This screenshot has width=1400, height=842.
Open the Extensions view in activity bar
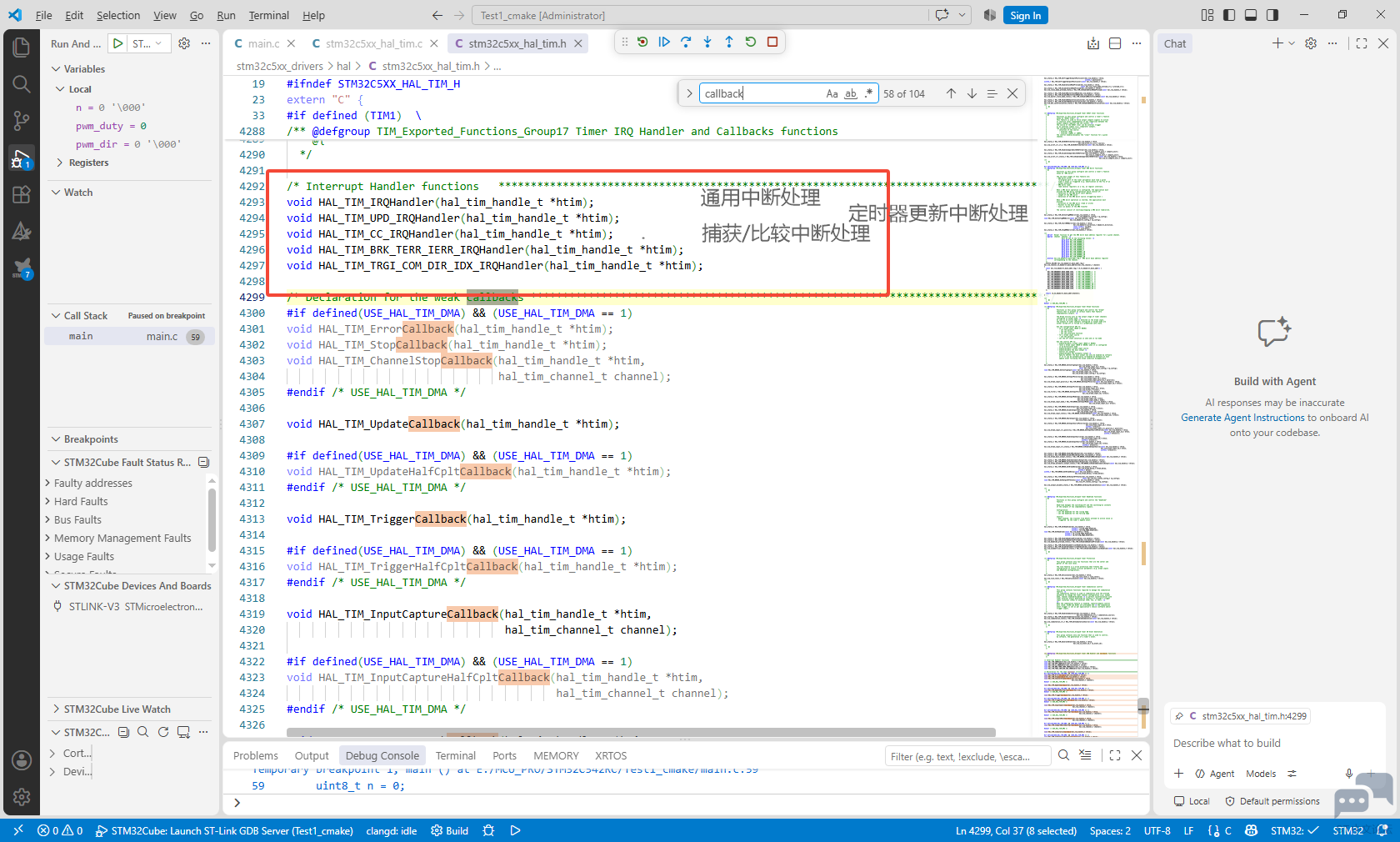pyautogui.click(x=22, y=194)
